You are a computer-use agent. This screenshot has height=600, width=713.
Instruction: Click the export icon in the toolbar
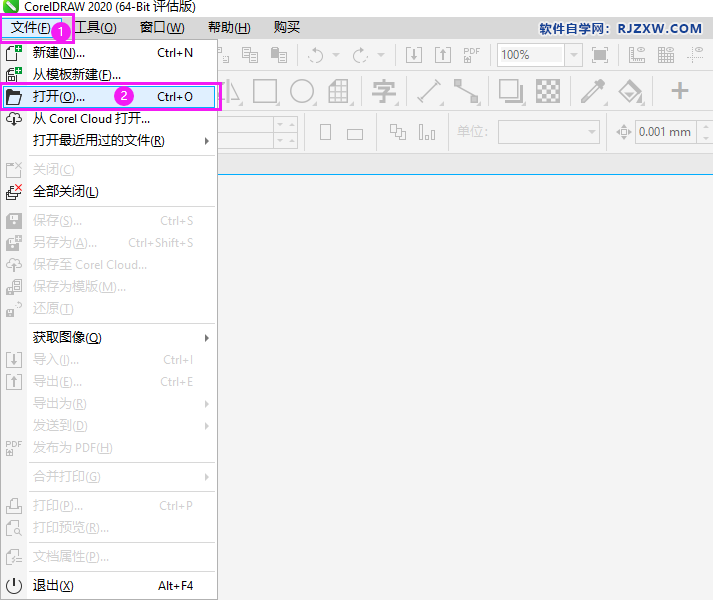[x=443, y=55]
